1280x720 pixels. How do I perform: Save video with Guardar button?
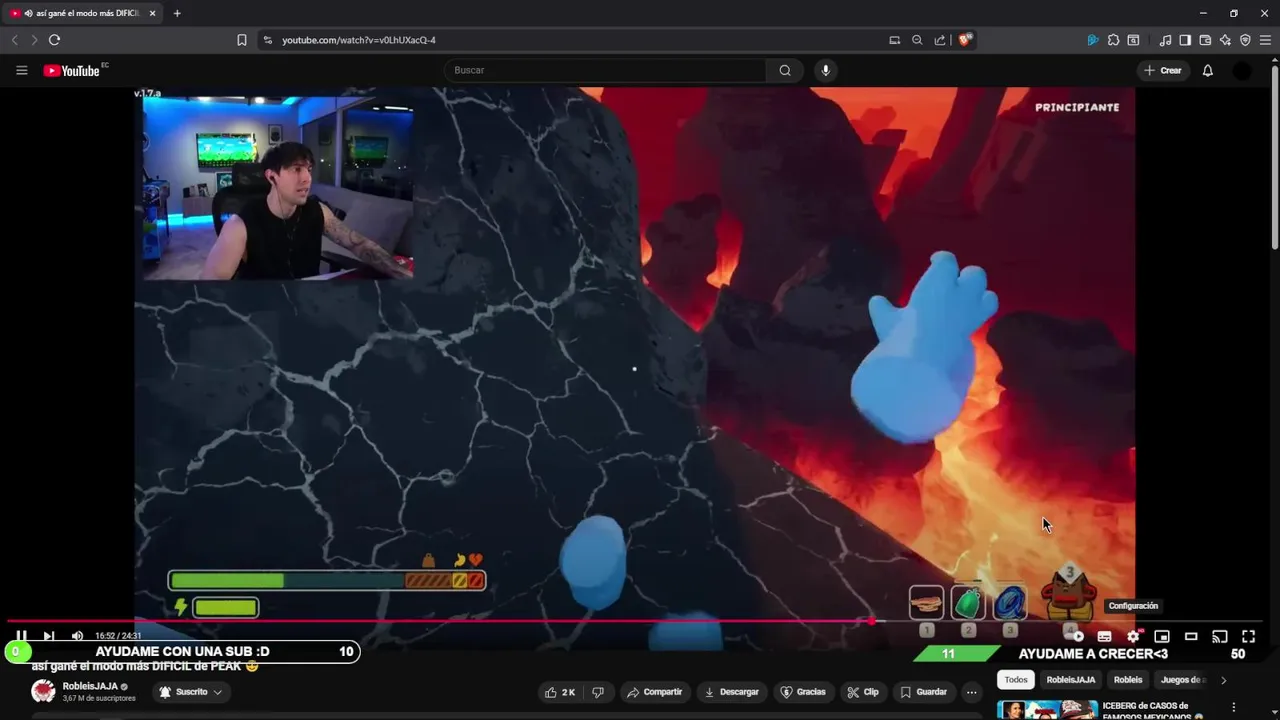tap(923, 692)
